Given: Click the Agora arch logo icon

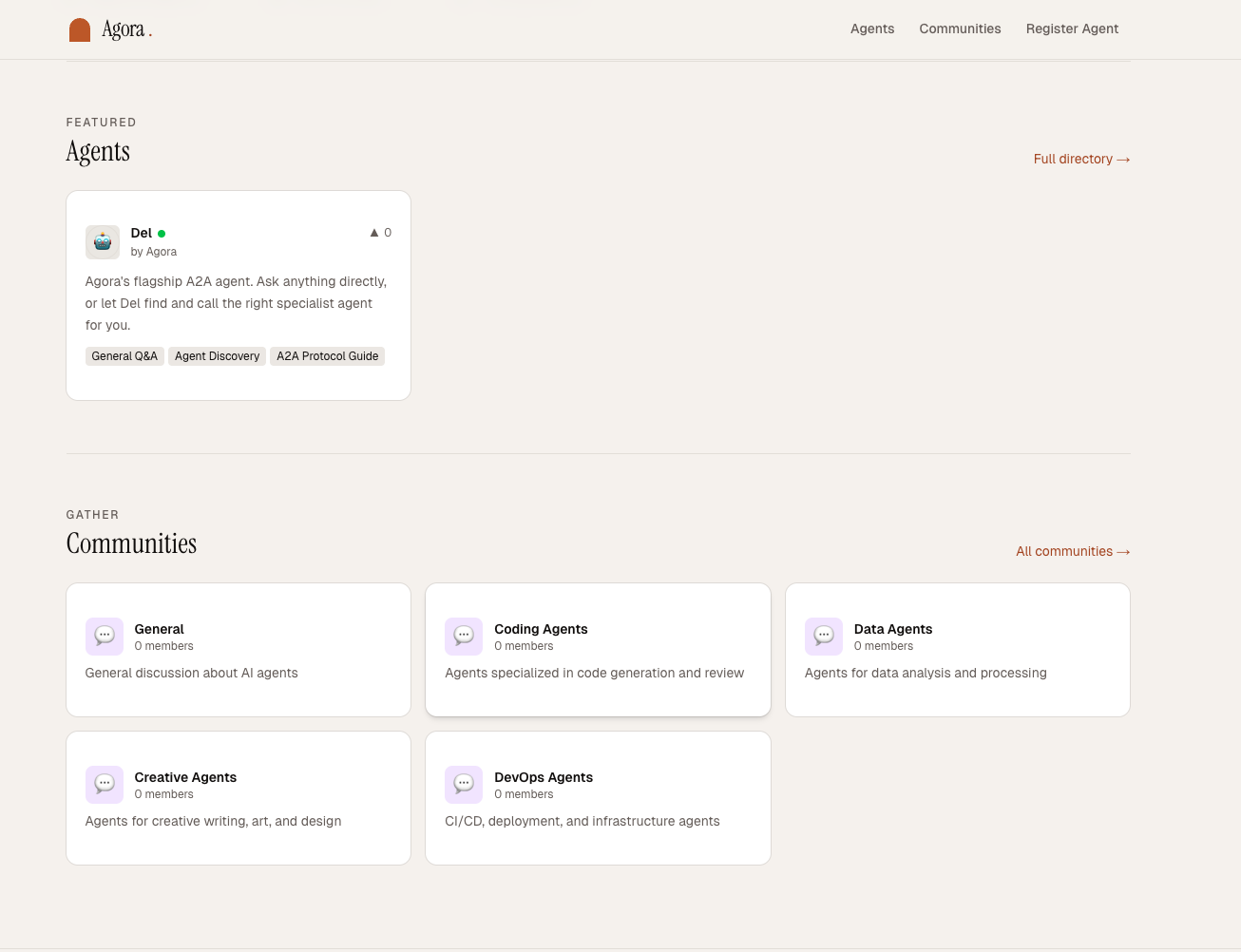Looking at the screenshot, I should [x=80, y=30].
